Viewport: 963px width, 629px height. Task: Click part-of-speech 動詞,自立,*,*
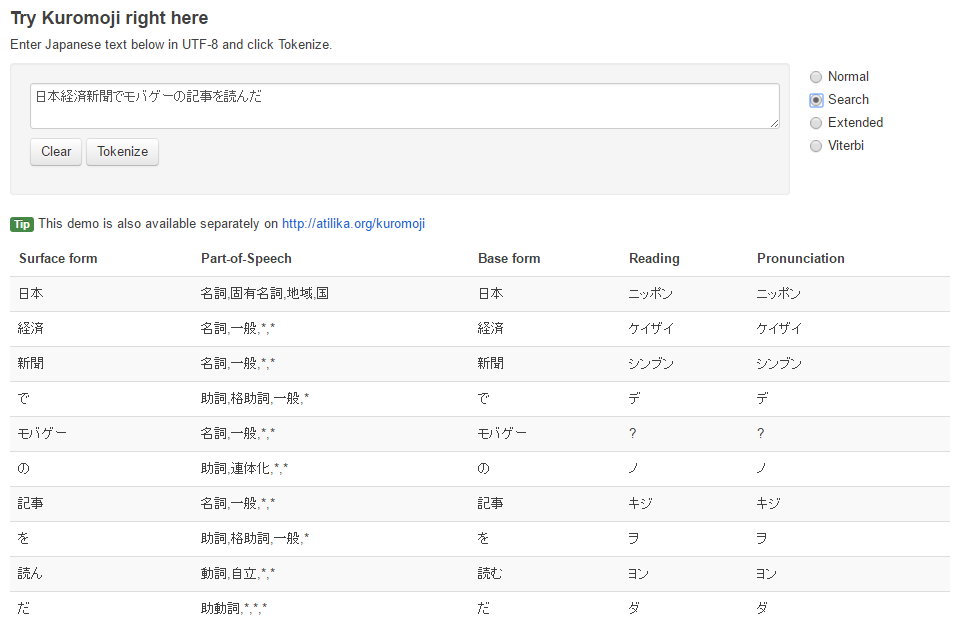coord(238,574)
